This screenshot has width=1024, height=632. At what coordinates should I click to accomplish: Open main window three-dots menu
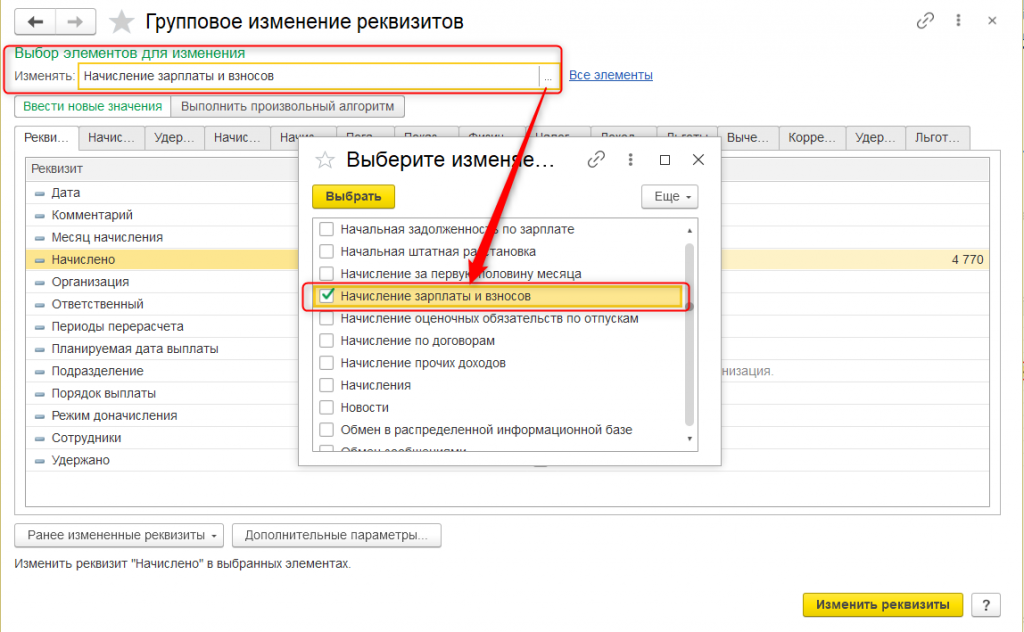click(x=959, y=21)
